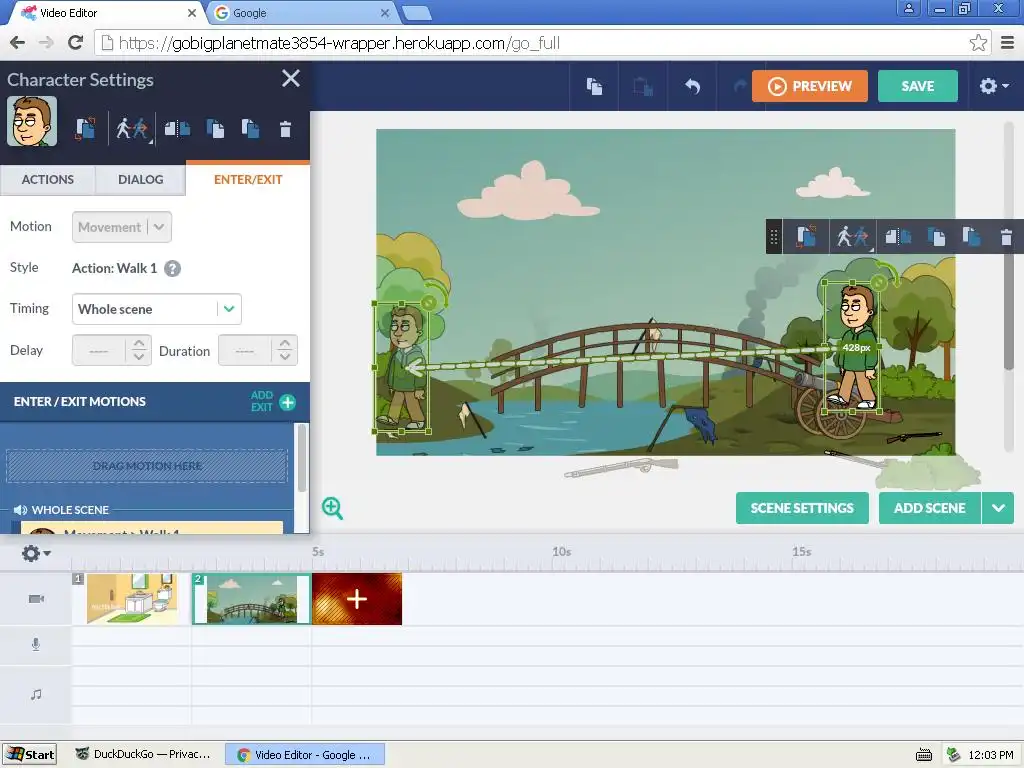Click rotate handle above the right character
Viewport: 1024px width, 768px height.
[879, 281]
